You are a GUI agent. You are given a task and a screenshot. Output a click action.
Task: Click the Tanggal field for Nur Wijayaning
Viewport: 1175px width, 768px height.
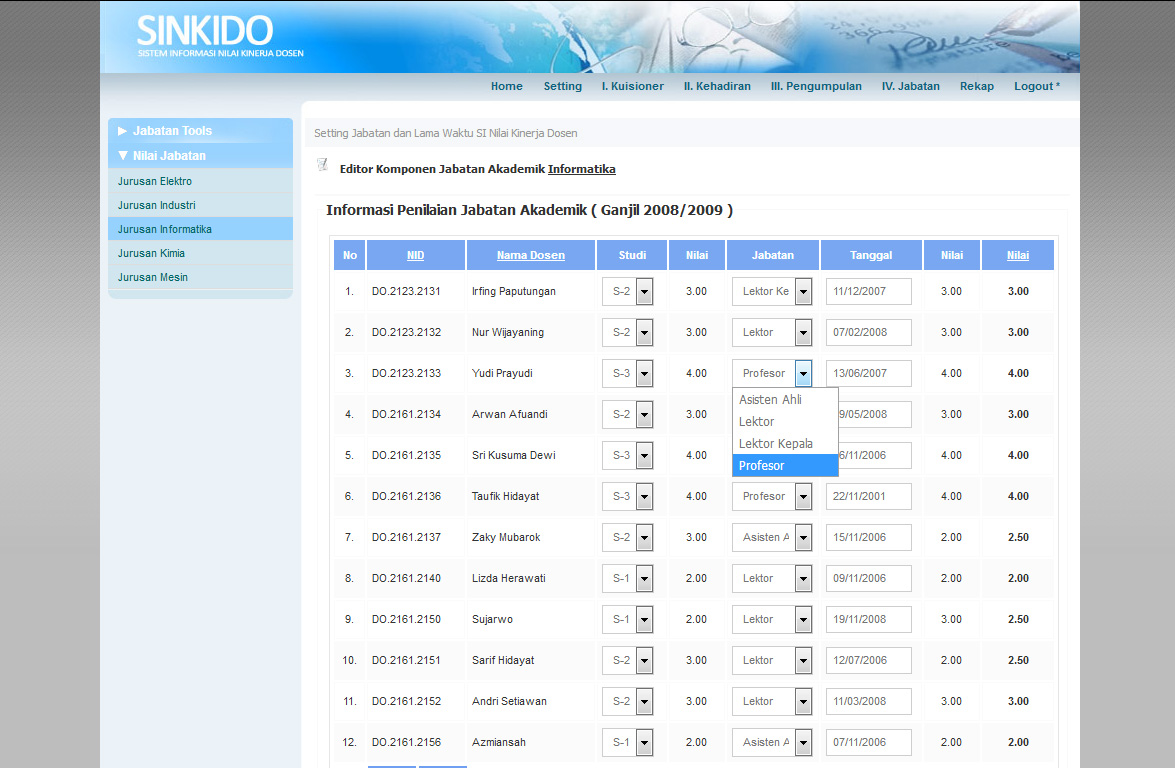pyautogui.click(x=868, y=333)
